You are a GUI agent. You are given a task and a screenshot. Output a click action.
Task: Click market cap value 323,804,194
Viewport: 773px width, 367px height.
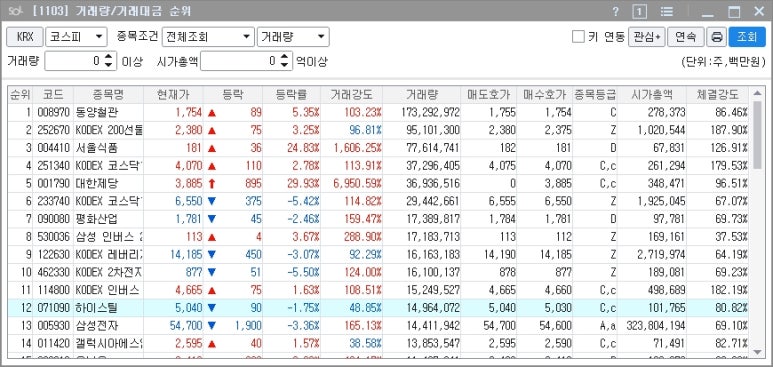click(656, 326)
